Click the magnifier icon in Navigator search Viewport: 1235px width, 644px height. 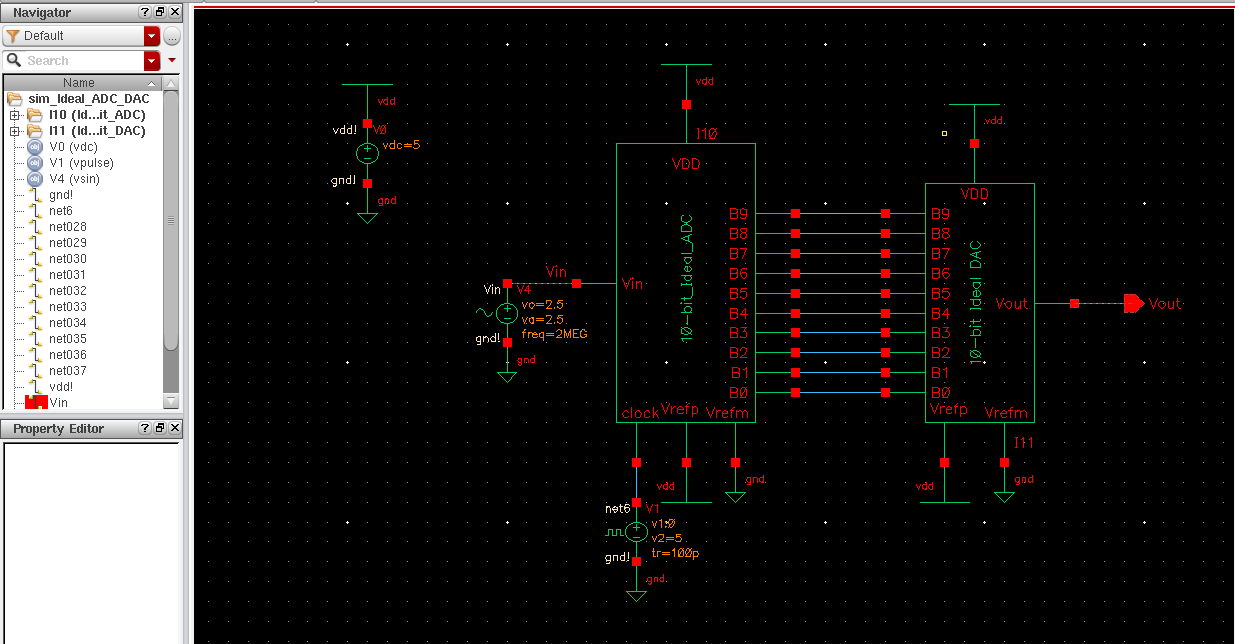14,61
